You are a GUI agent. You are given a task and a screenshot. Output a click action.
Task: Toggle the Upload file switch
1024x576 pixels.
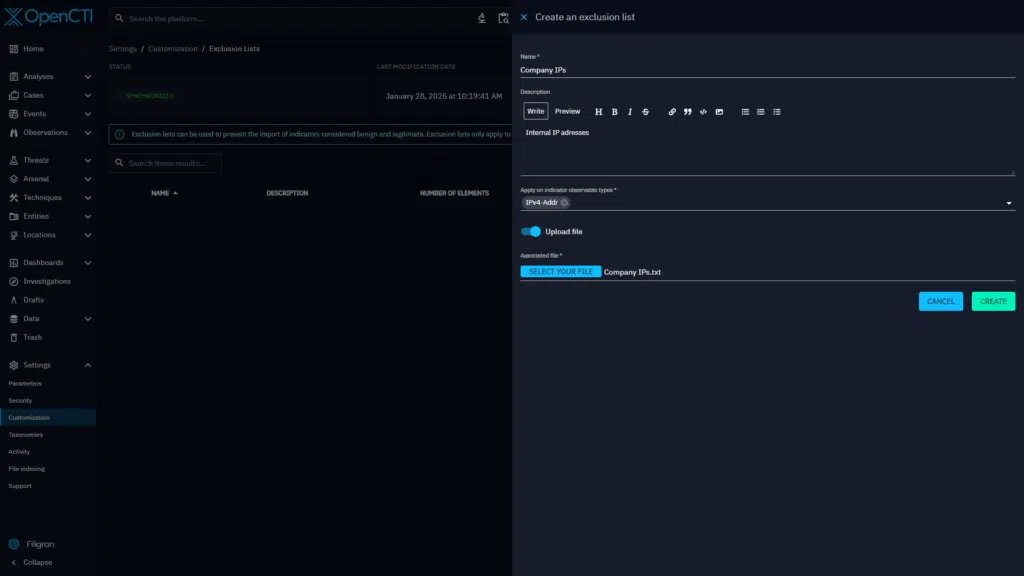pos(531,231)
